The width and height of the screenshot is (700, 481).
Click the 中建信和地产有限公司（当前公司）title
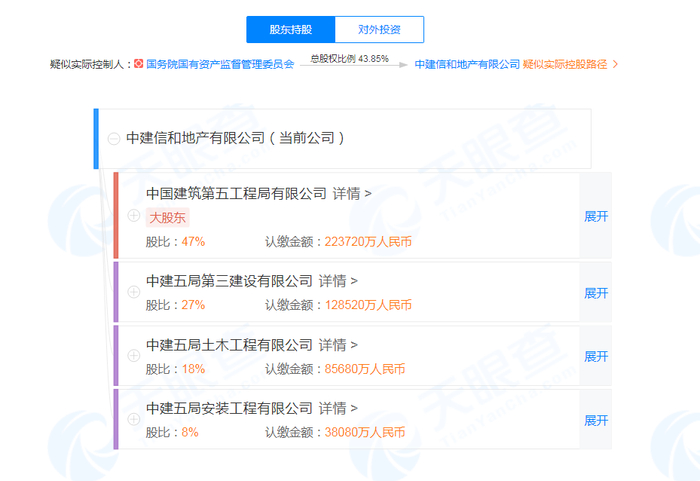click(235, 138)
